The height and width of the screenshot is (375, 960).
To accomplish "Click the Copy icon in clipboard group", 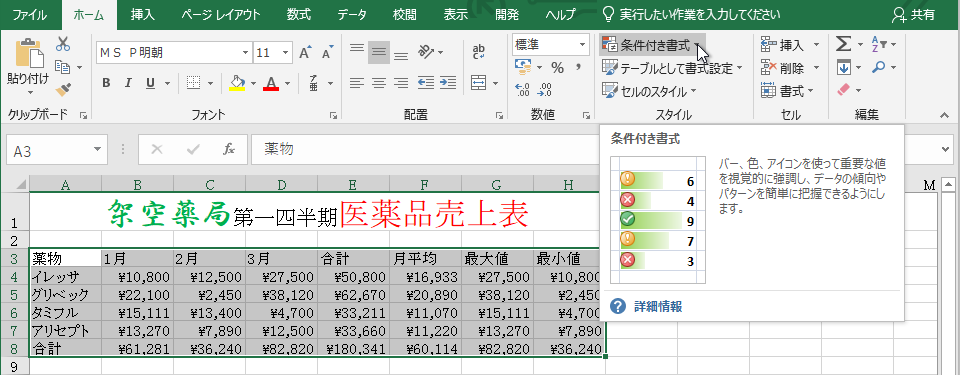I will click(x=62, y=66).
